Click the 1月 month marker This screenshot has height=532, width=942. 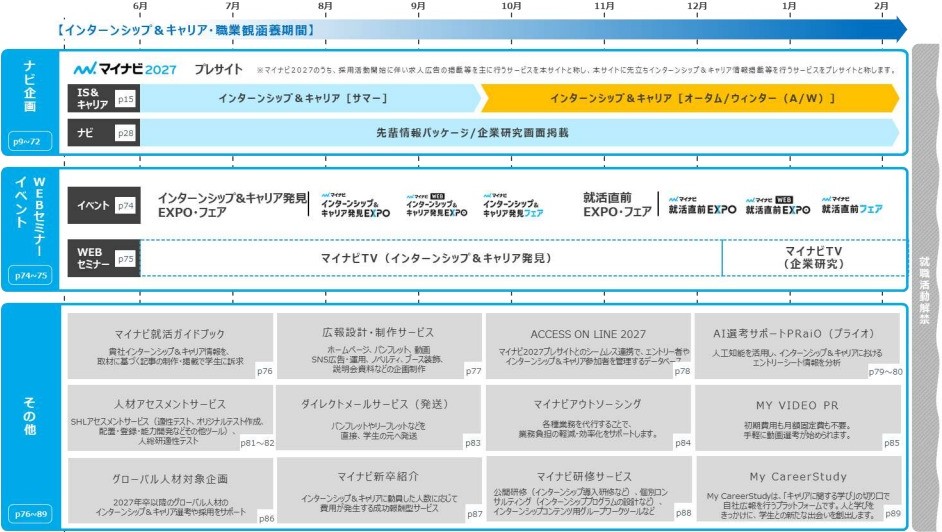click(789, 6)
